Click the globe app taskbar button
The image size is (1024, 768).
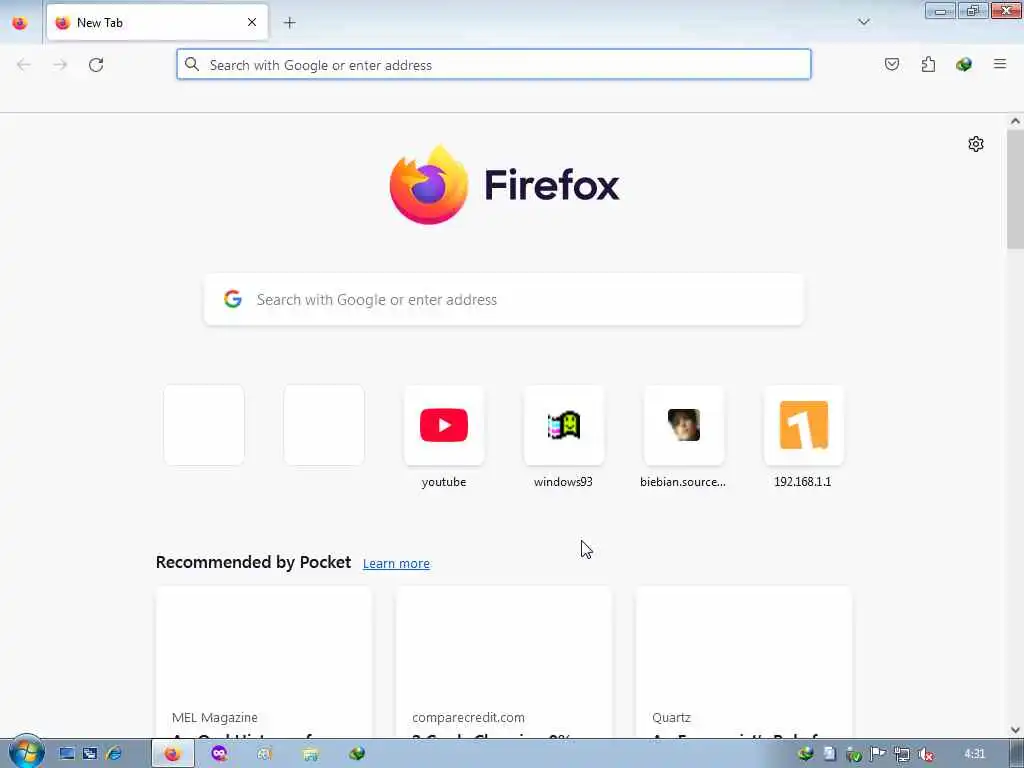[357, 754]
